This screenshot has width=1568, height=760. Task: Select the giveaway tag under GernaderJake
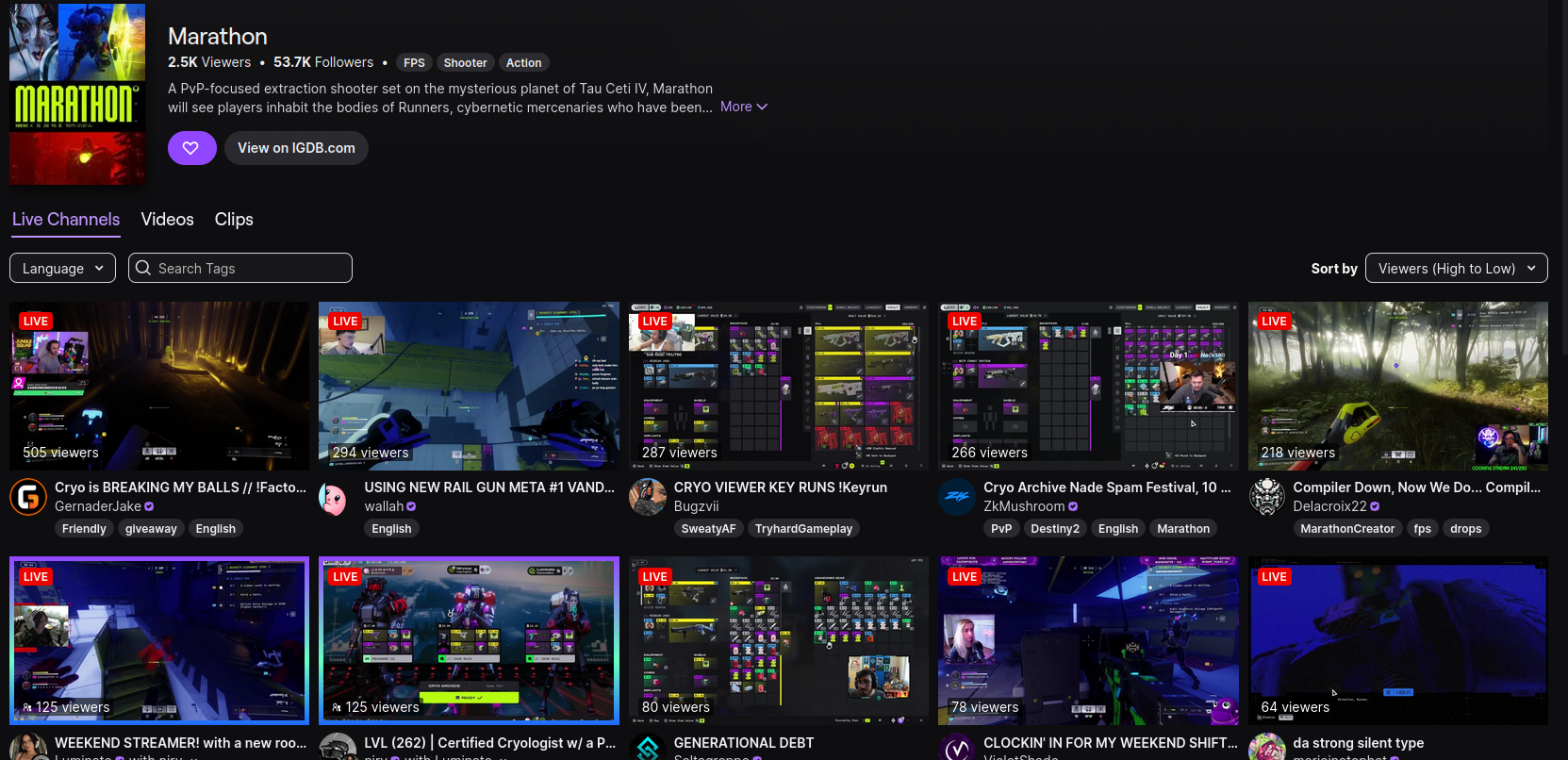[151, 529]
